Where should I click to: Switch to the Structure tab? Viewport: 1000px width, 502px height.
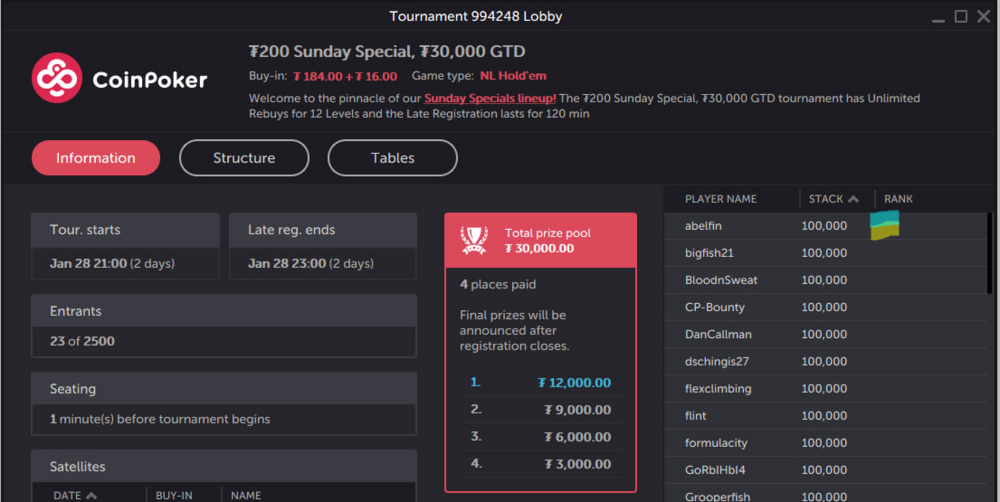pos(244,158)
